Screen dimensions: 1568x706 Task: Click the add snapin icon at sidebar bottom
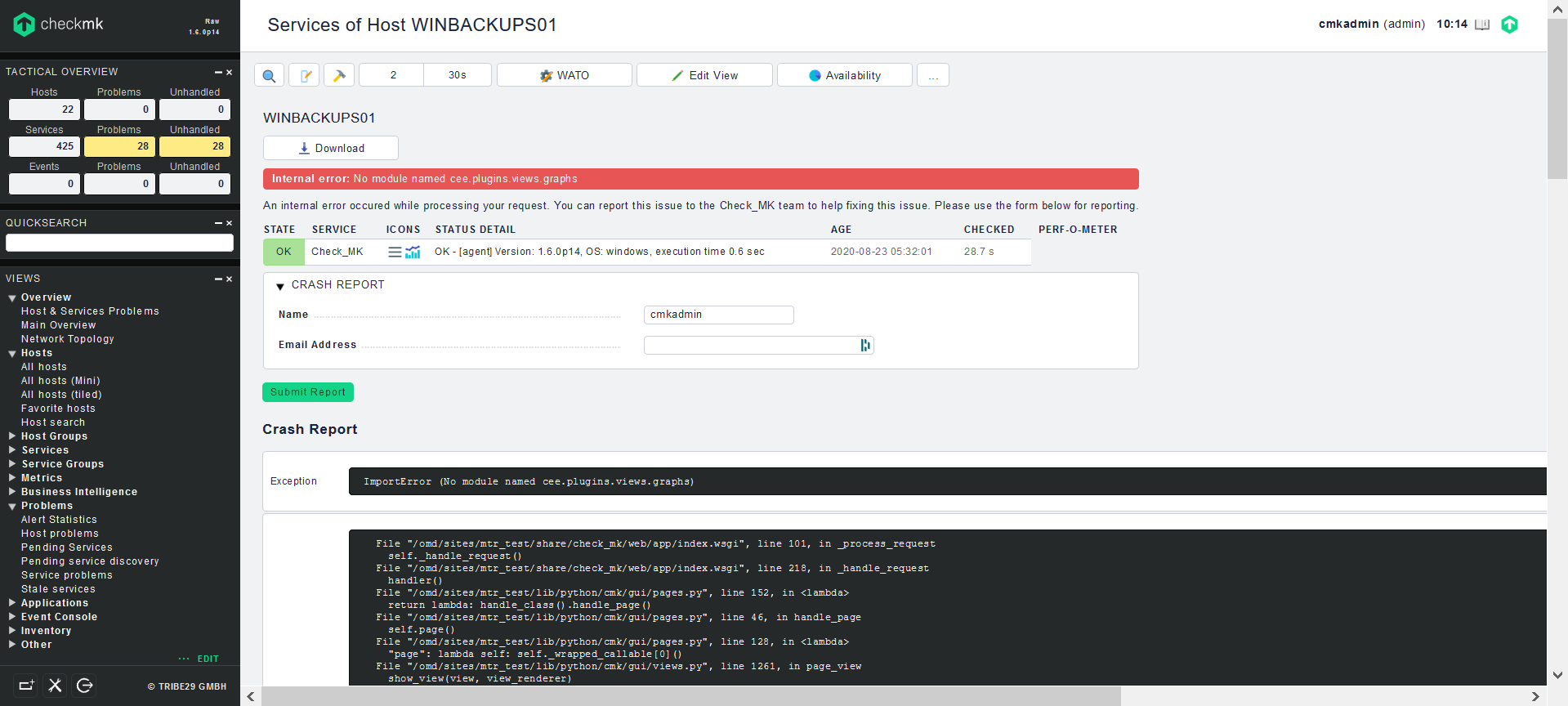pyautogui.click(x=26, y=686)
